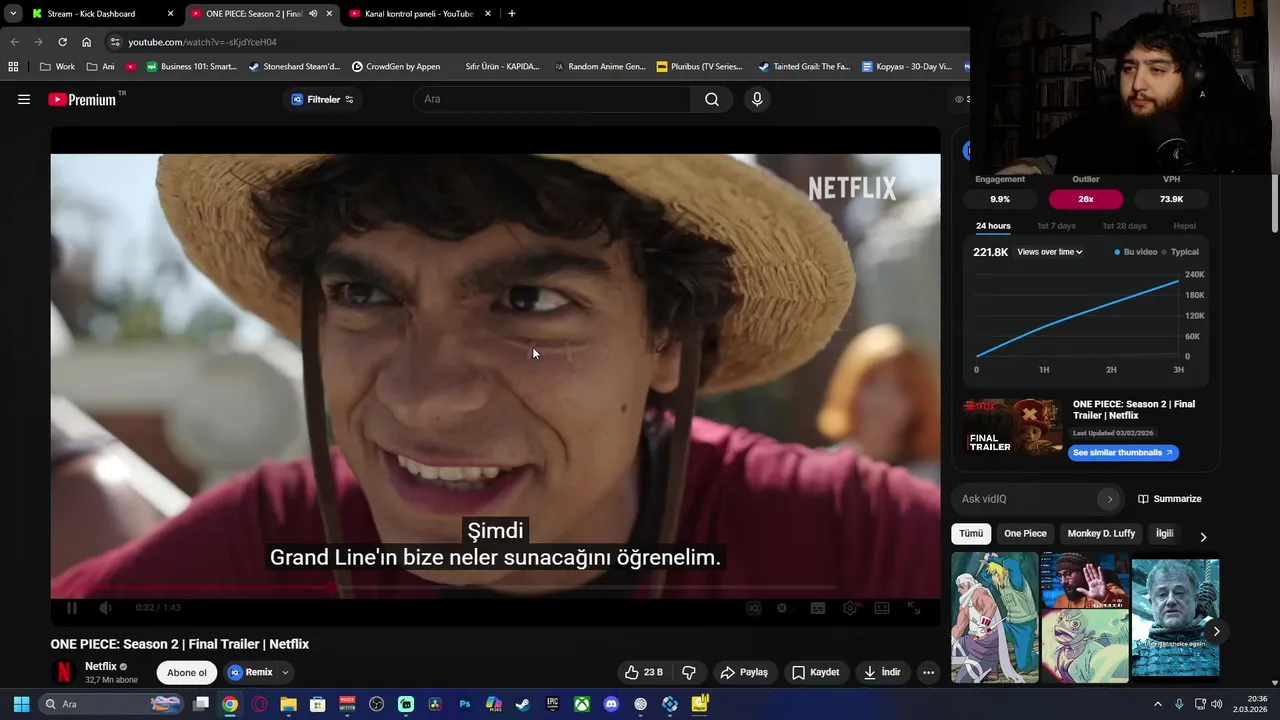Launch Steam from the taskbar
Viewport: 1280px width, 720px height.
(522, 704)
